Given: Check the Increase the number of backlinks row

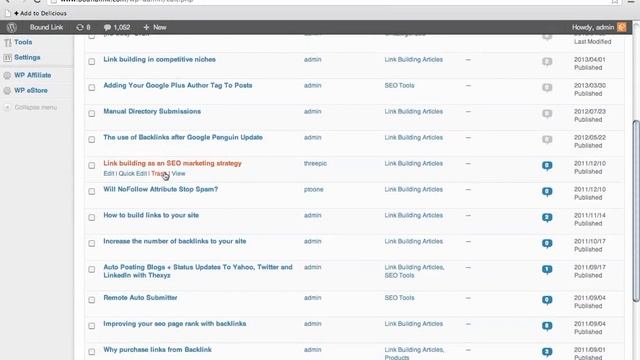Looking at the screenshot, I should pos(92,243).
